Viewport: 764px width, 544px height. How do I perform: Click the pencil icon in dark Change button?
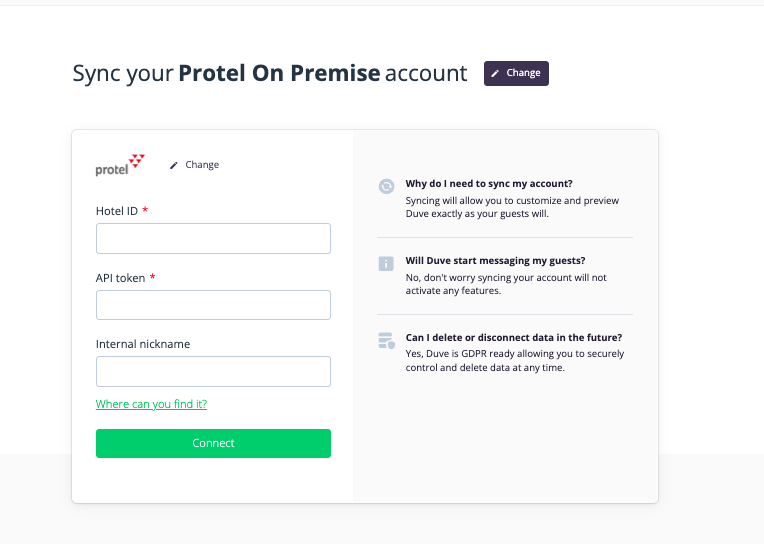tap(495, 73)
